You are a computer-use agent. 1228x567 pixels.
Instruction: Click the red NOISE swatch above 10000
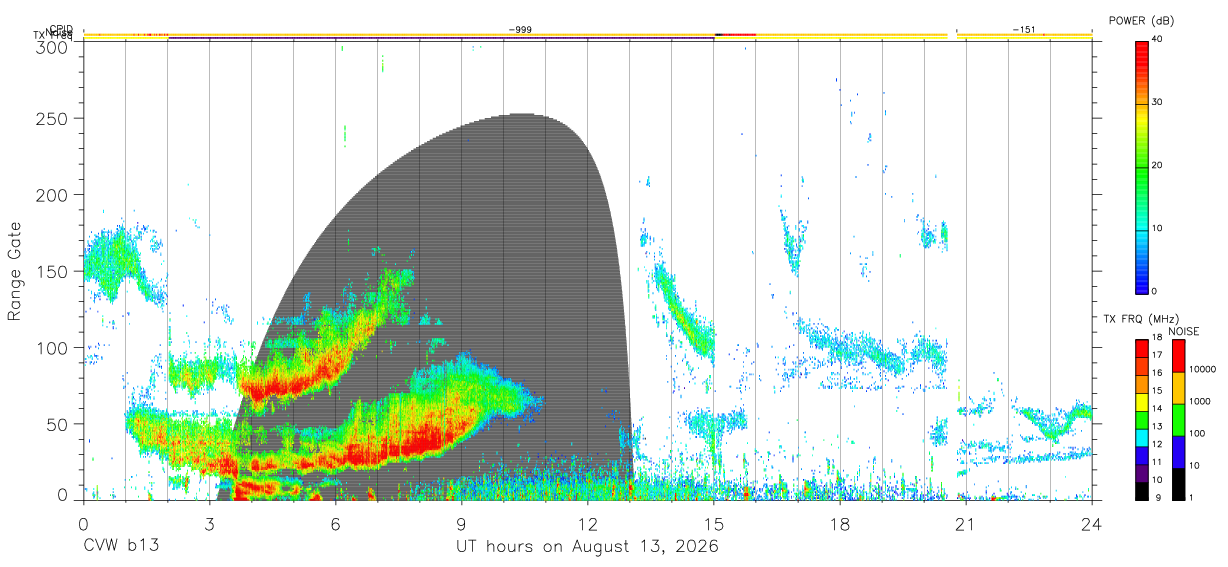pyautogui.click(x=1178, y=356)
